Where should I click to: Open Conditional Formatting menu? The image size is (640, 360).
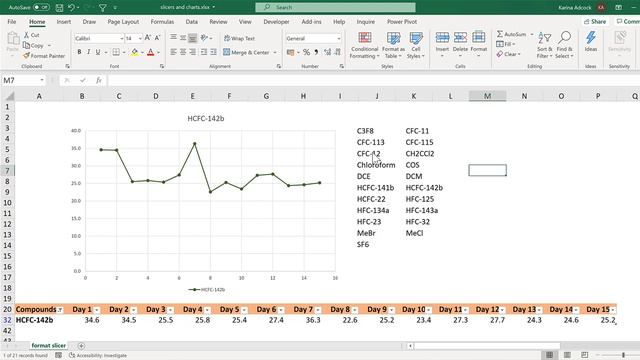[x=364, y=45]
